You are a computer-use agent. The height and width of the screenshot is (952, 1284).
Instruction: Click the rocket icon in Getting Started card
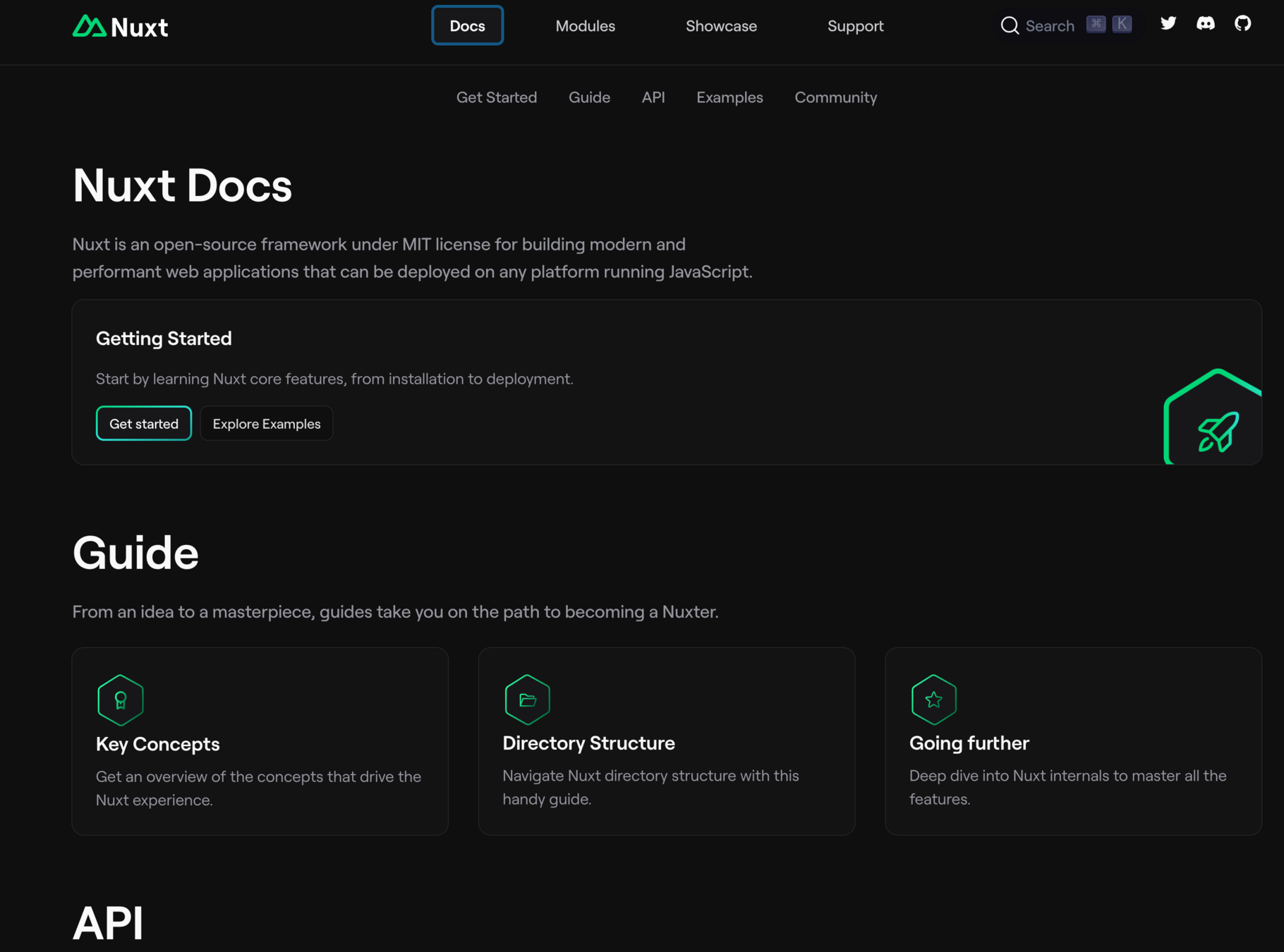click(x=1218, y=431)
